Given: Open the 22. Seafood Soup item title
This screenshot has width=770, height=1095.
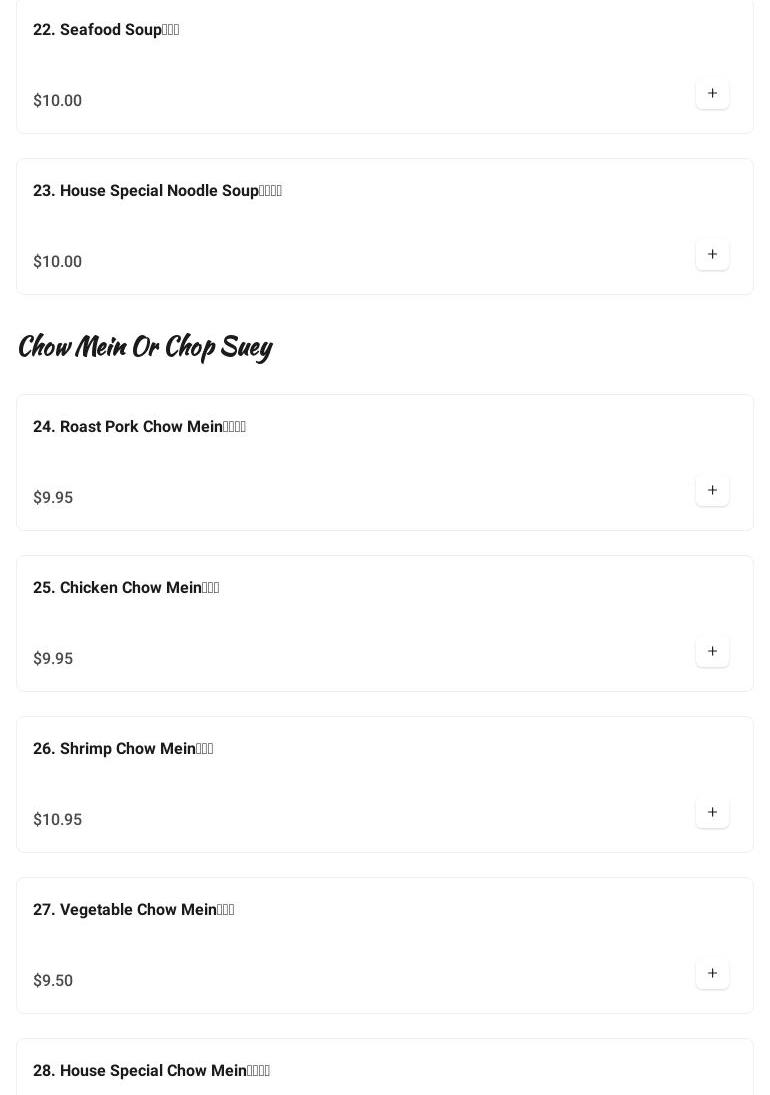Looking at the screenshot, I should coord(106,30).
